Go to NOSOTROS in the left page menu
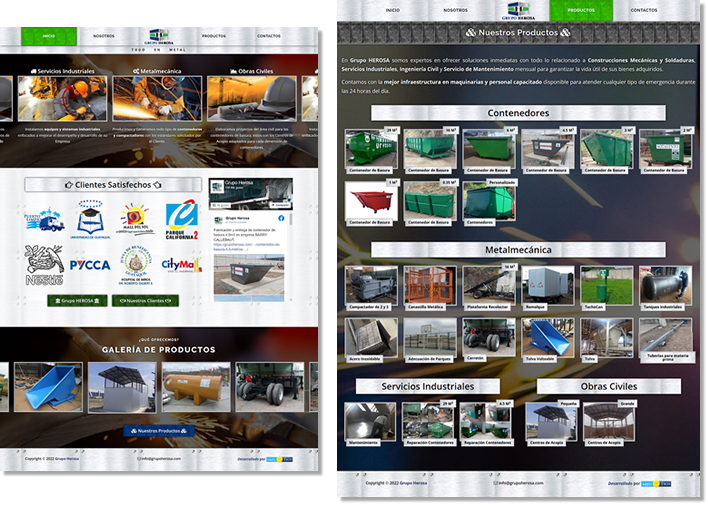 (x=104, y=35)
